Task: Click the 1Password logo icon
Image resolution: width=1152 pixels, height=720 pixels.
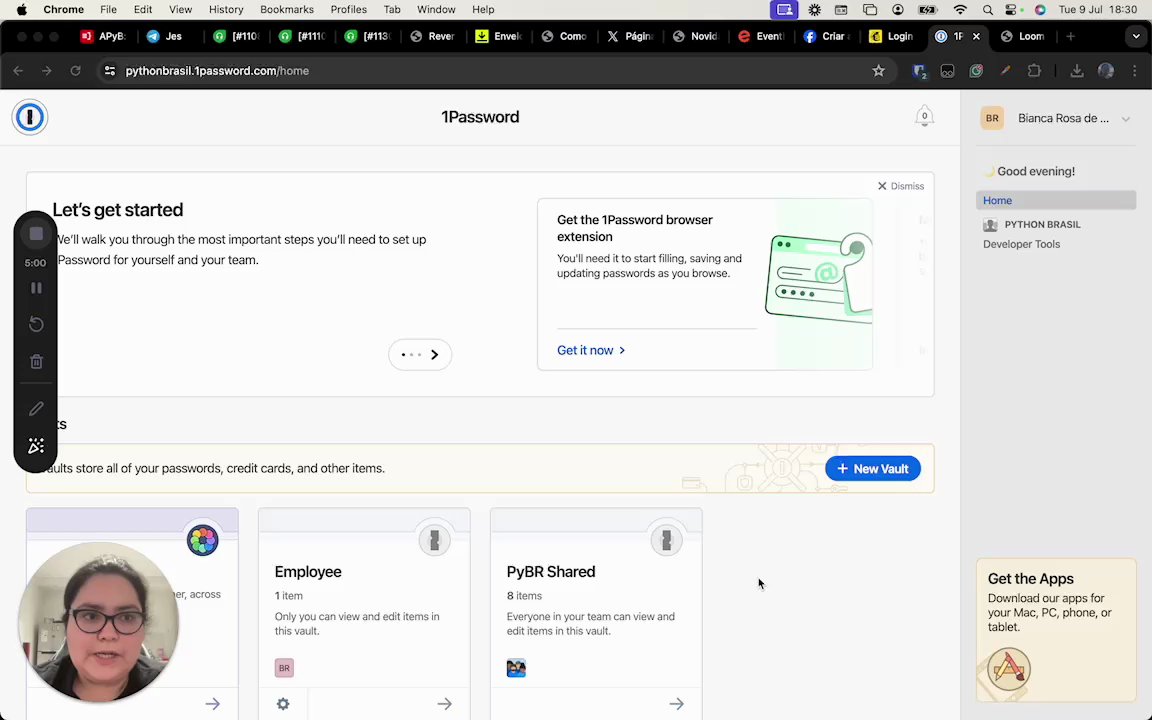Action: (30, 118)
